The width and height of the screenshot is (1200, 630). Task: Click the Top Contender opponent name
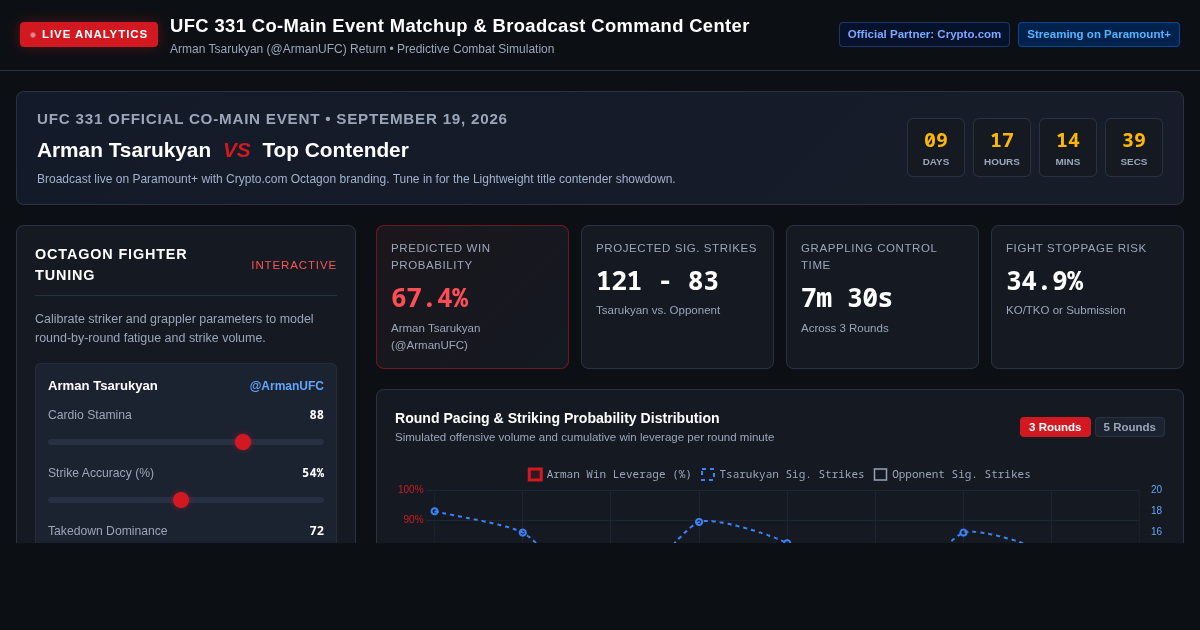335,150
